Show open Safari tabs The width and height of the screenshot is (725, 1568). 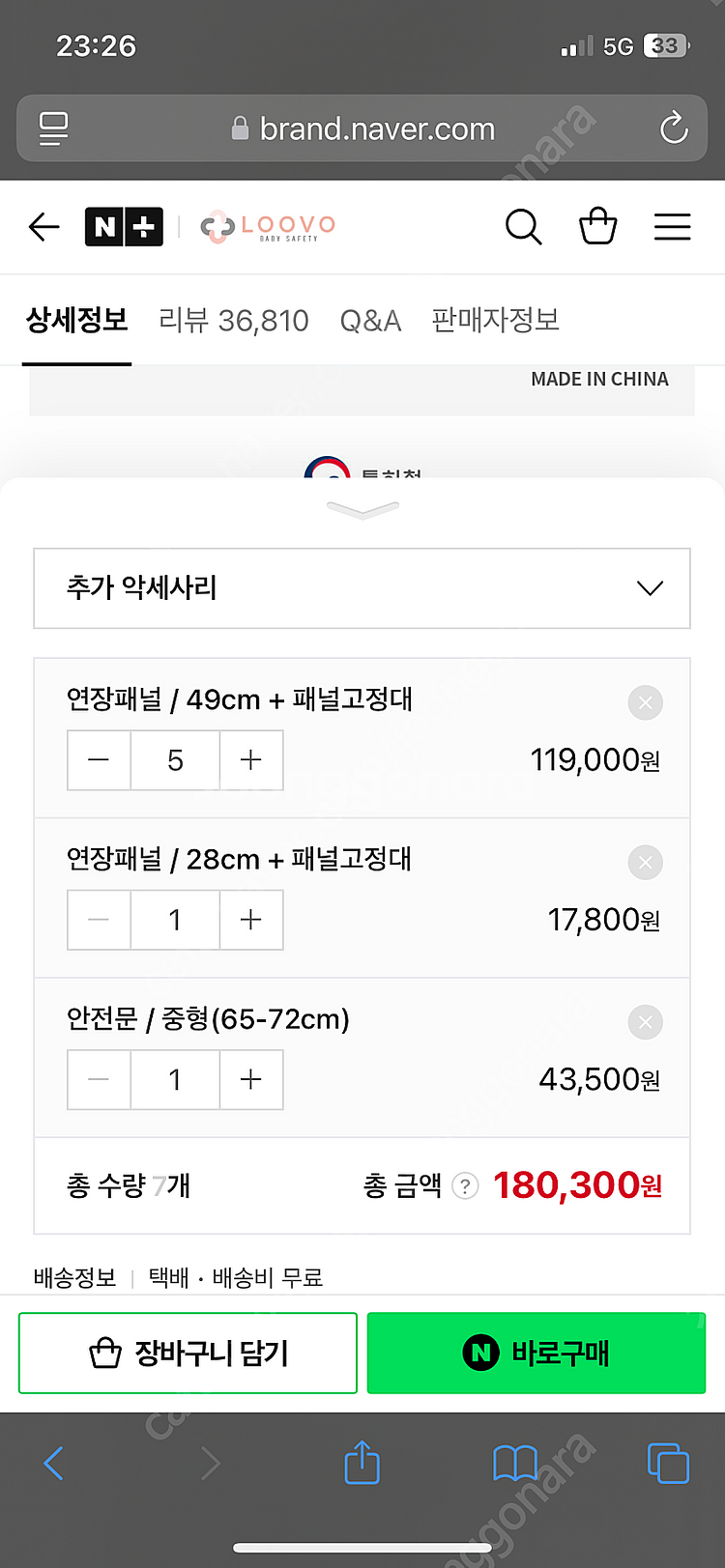(668, 1463)
